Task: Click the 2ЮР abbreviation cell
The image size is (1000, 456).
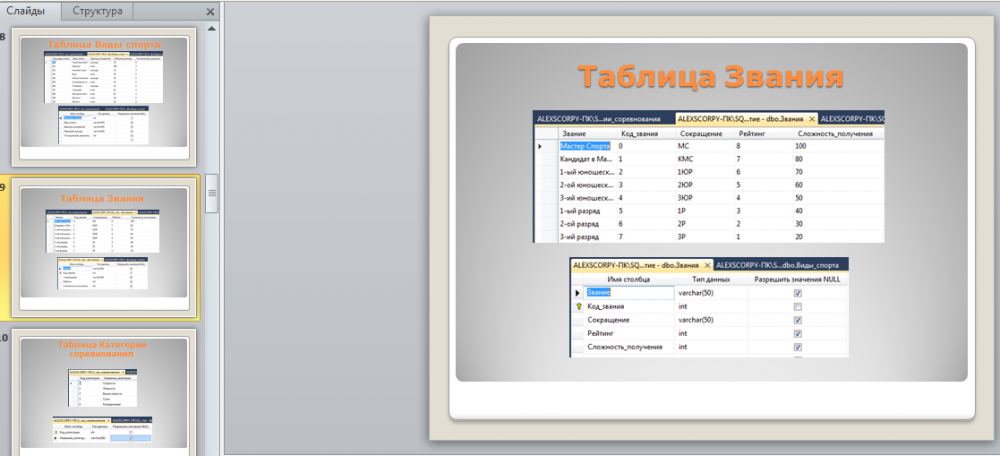Action: click(x=704, y=185)
